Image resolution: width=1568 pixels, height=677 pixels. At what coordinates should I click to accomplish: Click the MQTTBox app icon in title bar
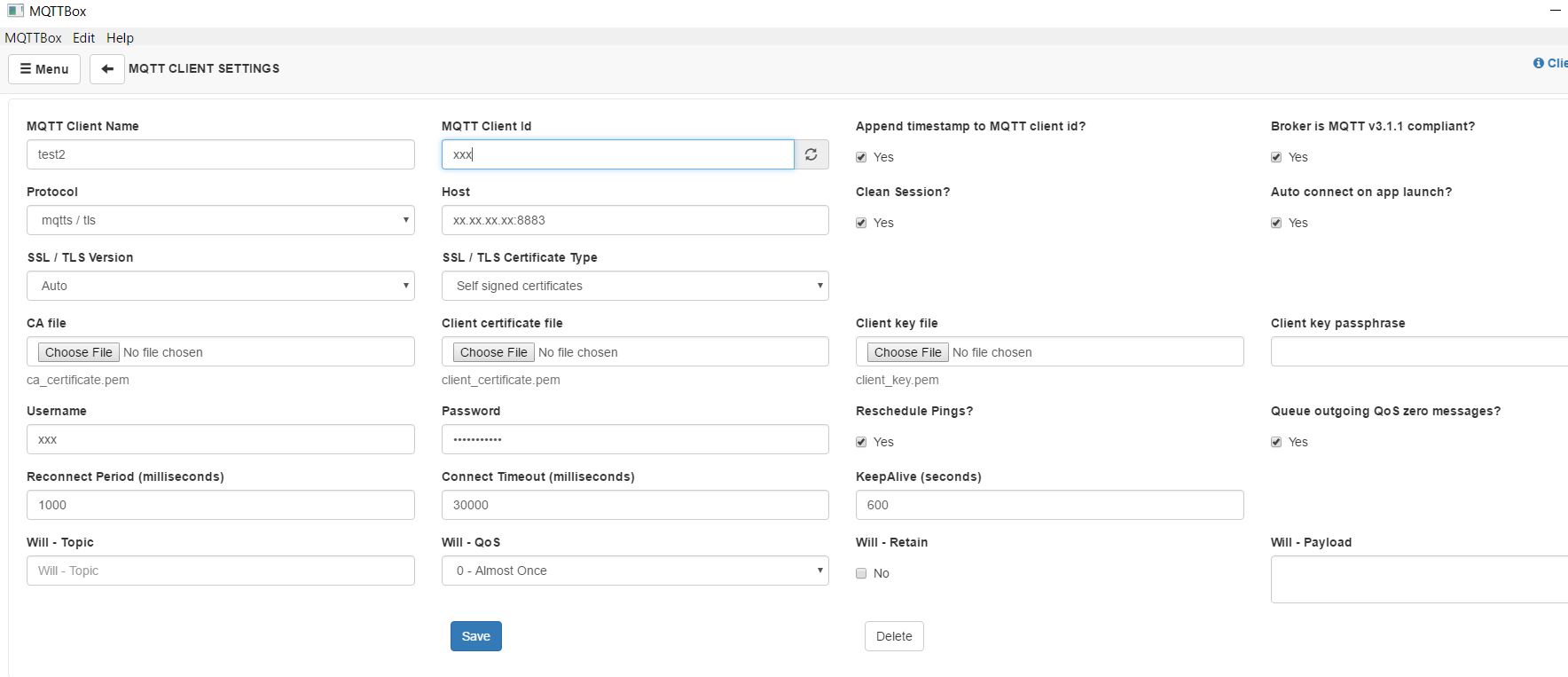point(15,11)
